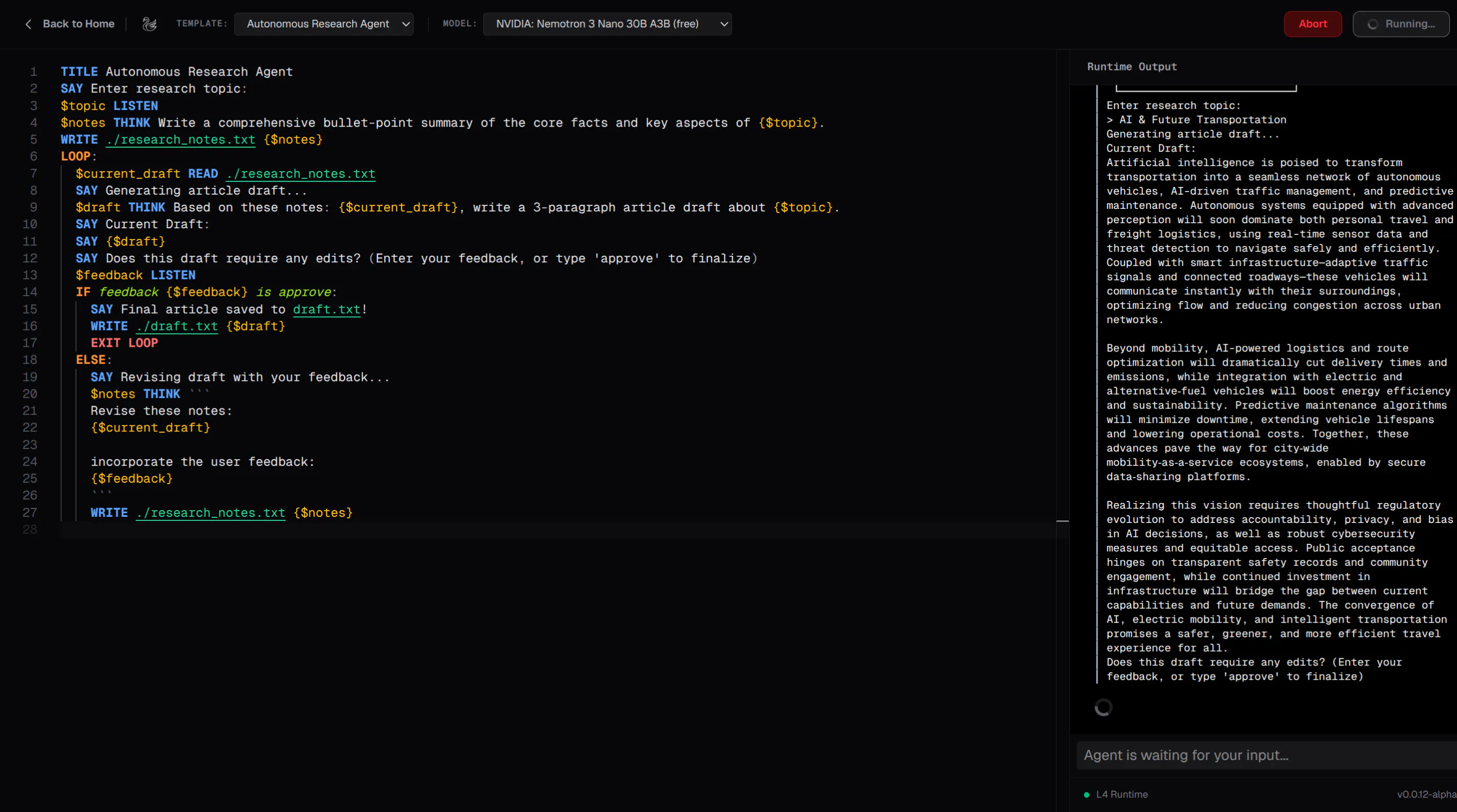Click EXIT LOOP on line 17

[x=125, y=343]
